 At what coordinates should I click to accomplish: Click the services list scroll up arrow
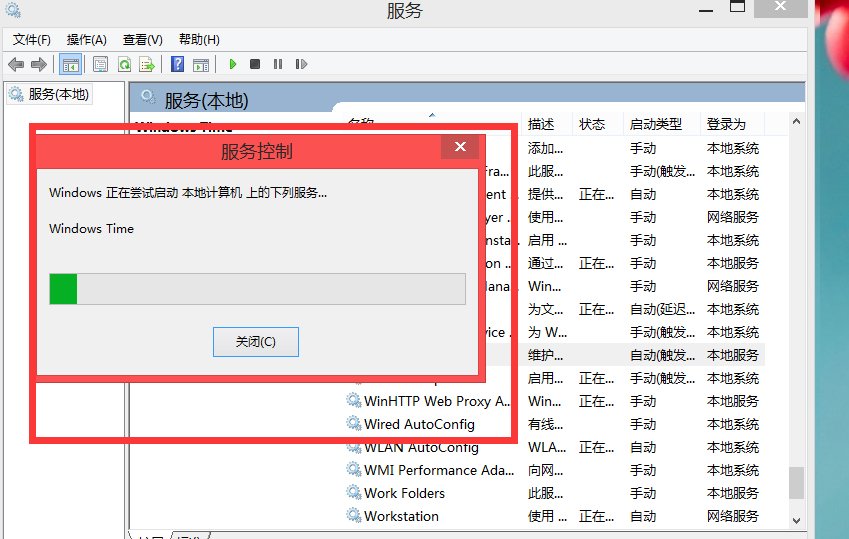point(796,121)
